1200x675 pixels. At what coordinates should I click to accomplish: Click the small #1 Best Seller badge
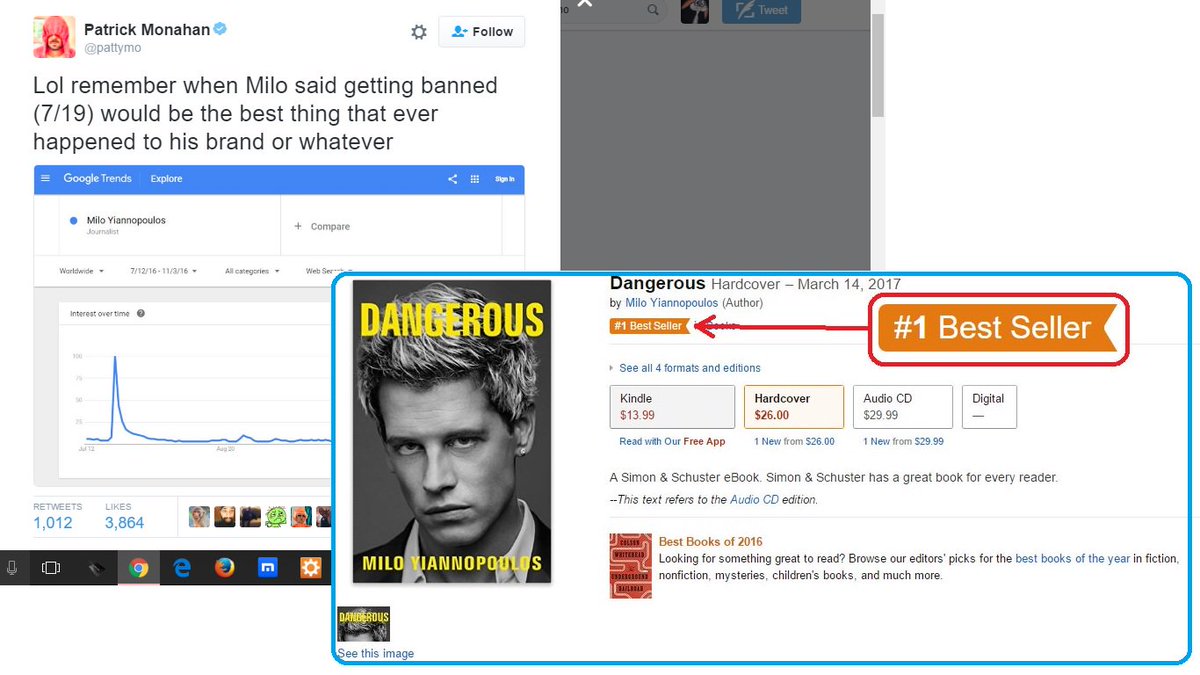tap(649, 326)
